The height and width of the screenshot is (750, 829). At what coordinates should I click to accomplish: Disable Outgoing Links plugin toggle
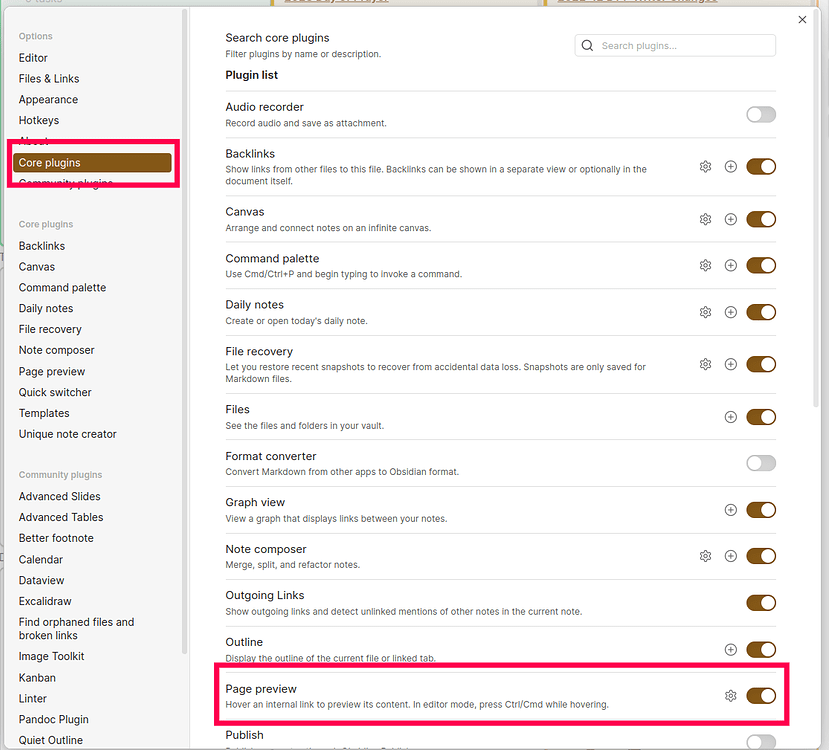(x=761, y=603)
